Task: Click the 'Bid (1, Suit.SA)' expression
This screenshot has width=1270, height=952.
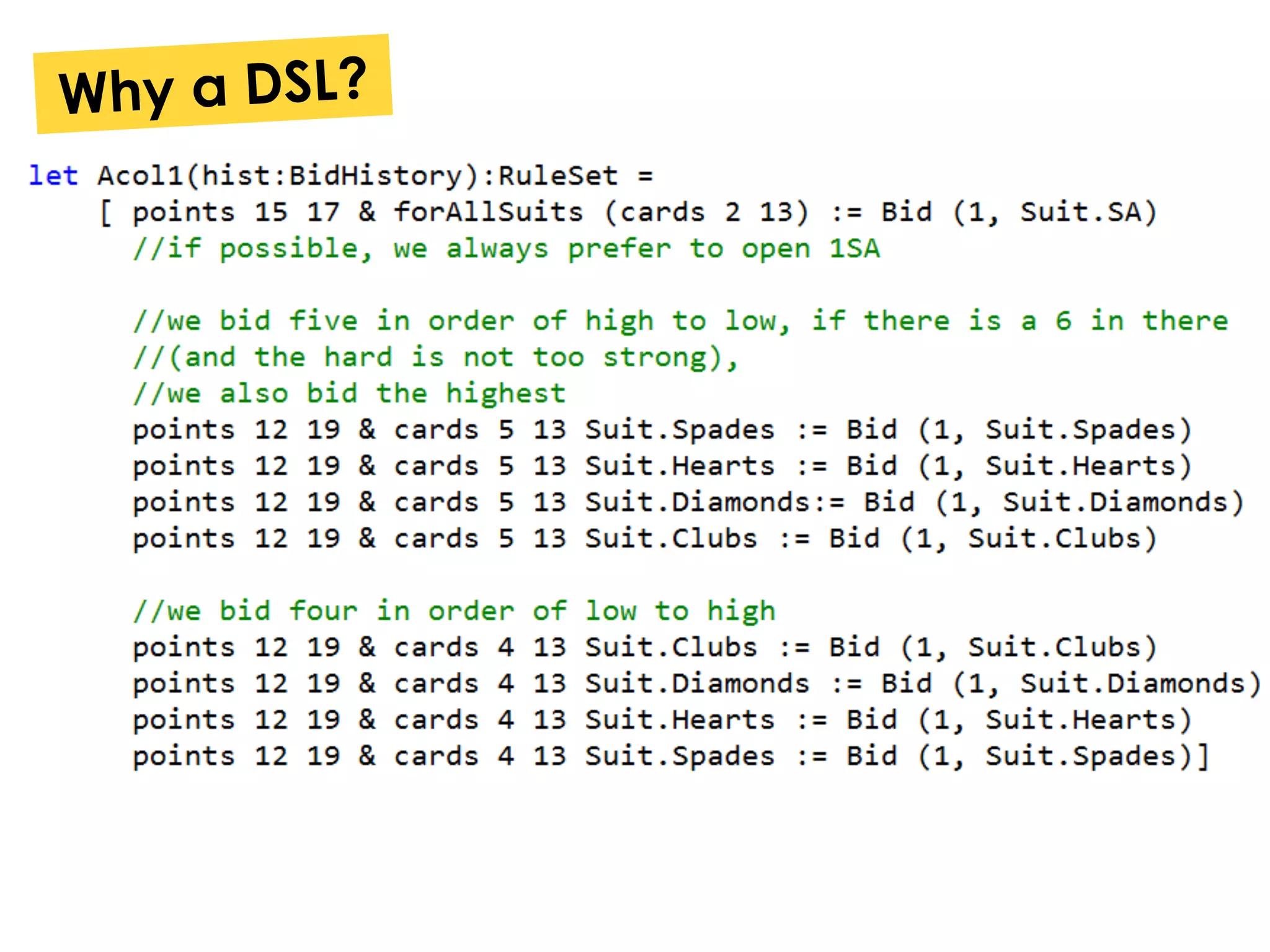Action: click(1019, 213)
